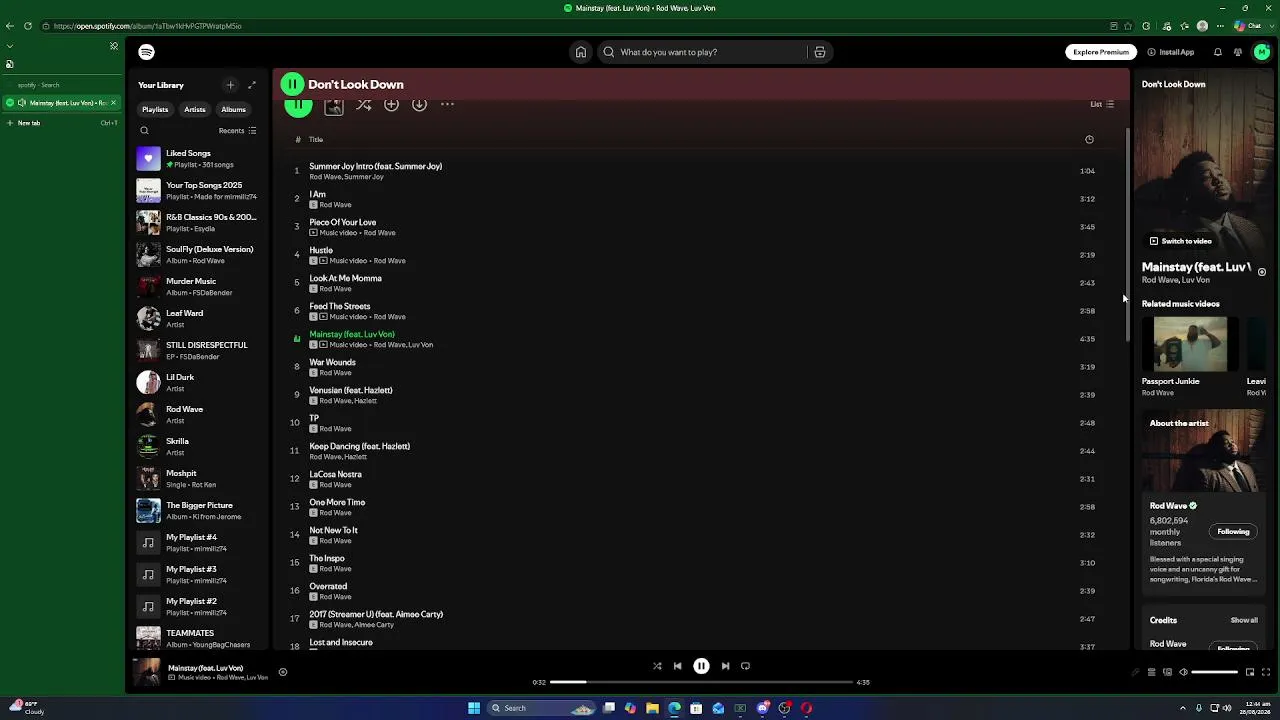Open the miniplayer icon
Screen dimensions: 1280x720
tap(1250, 672)
